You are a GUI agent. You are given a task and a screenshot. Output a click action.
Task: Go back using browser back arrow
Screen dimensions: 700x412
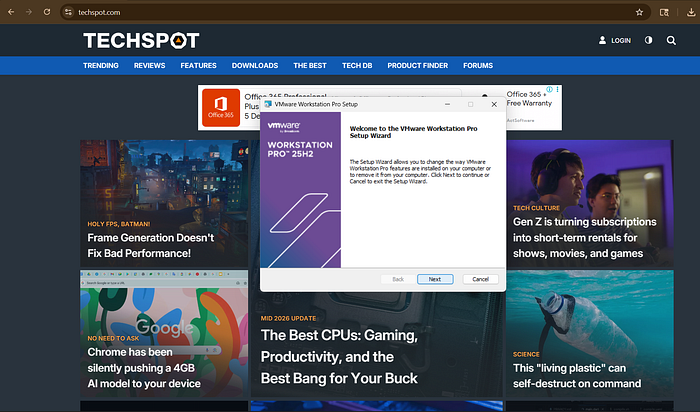click(x=11, y=12)
